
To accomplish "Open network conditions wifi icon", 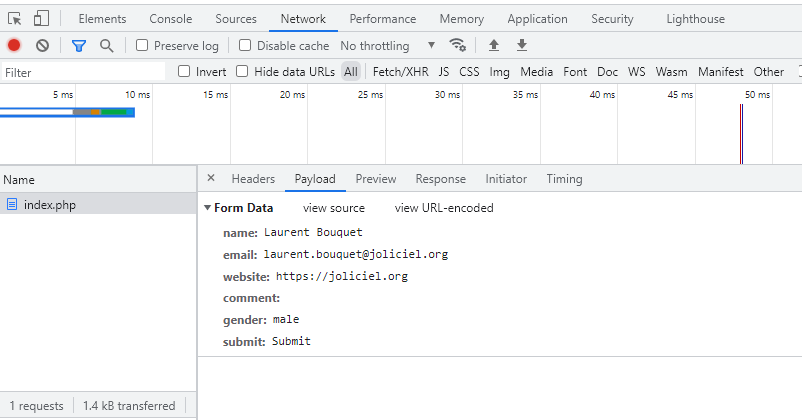I will pos(458,45).
